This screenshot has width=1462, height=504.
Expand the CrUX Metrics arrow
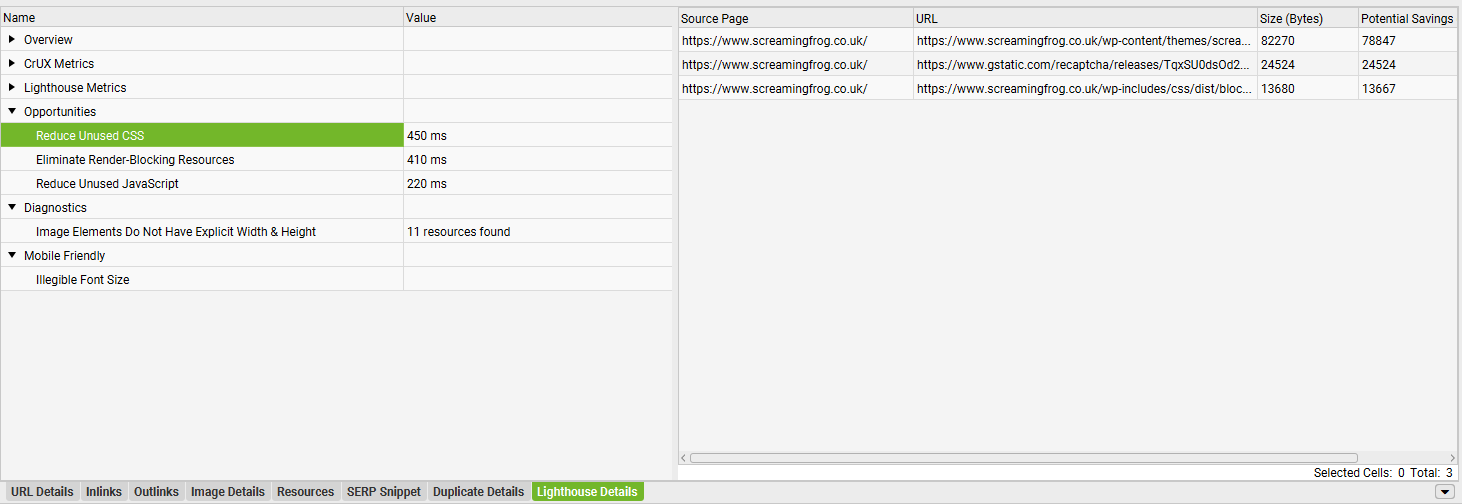pos(12,64)
